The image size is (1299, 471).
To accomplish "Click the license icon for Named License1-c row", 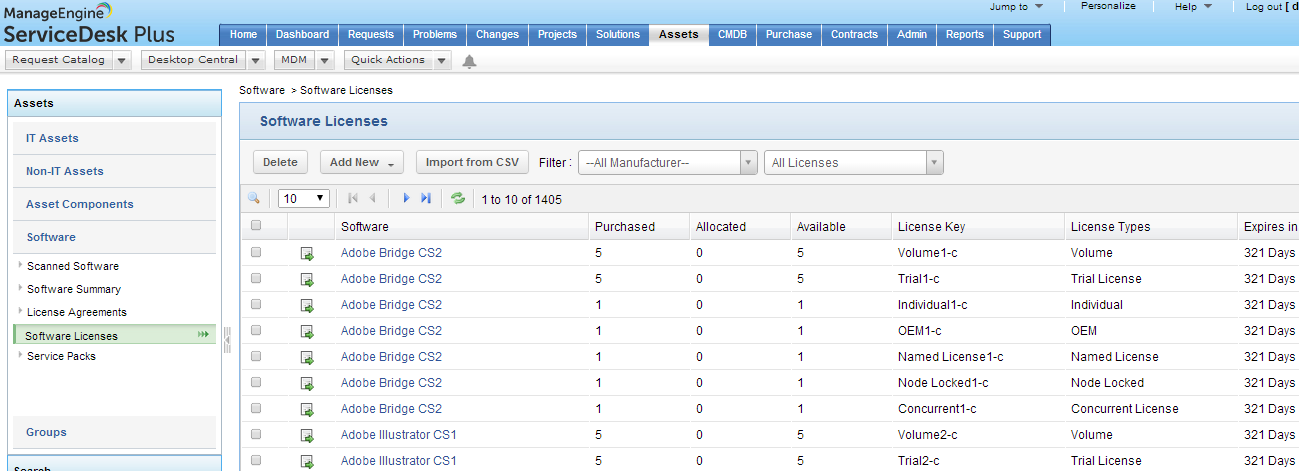I will coord(307,358).
